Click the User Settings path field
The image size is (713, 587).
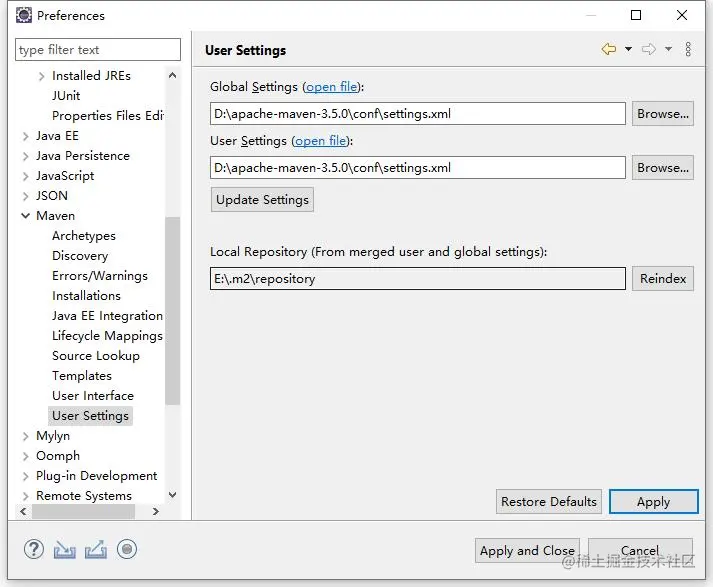click(x=417, y=167)
